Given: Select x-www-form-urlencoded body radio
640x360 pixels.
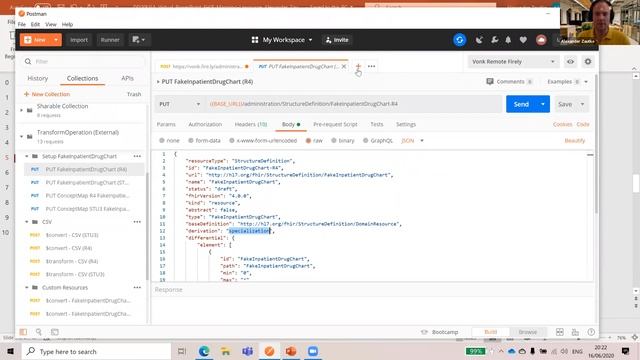Looking at the screenshot, I should click(232, 140).
